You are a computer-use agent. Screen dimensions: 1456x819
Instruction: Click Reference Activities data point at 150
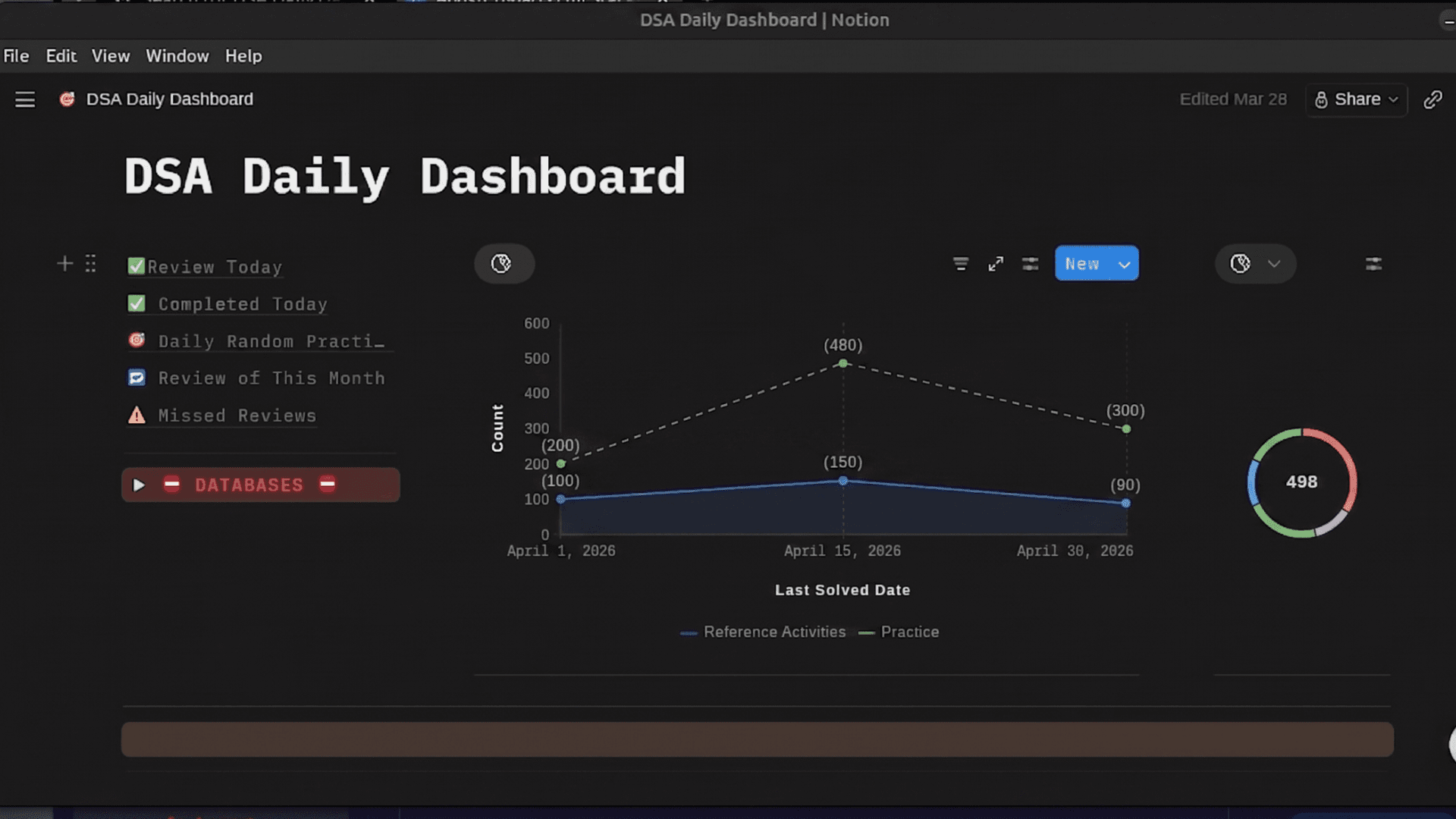[x=843, y=481]
